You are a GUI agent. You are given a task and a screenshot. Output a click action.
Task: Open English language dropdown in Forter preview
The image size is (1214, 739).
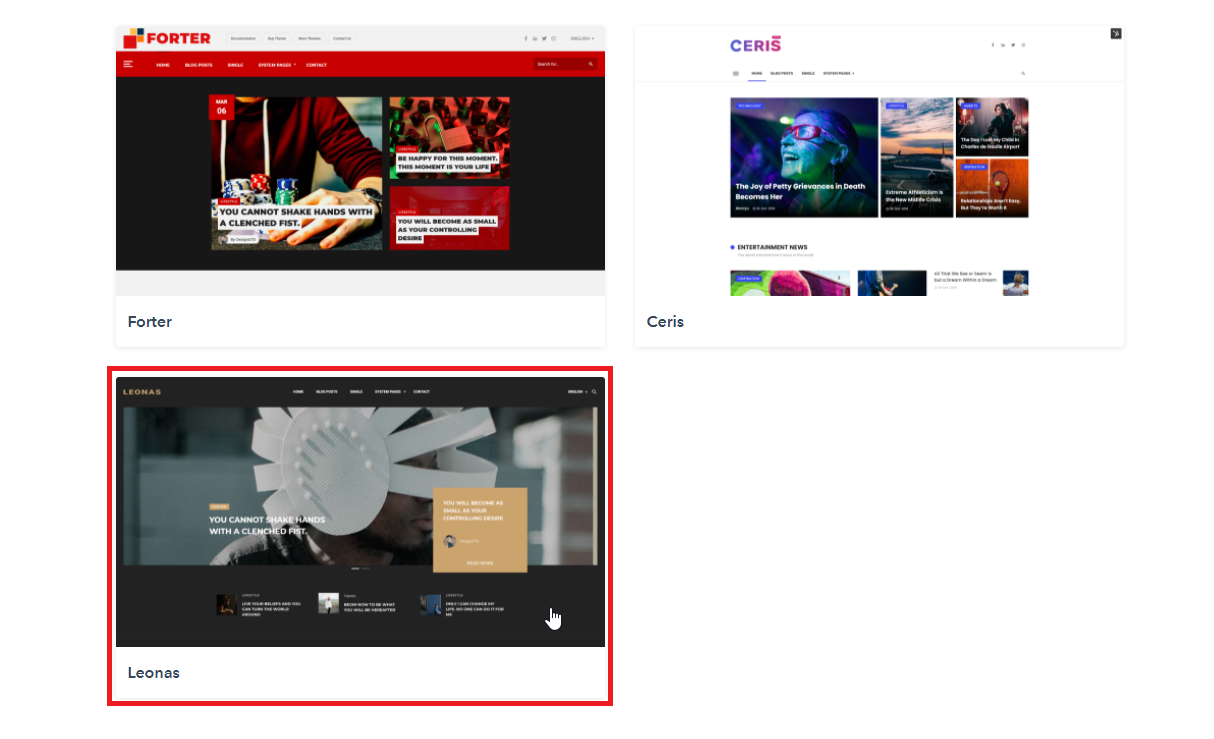(582, 39)
